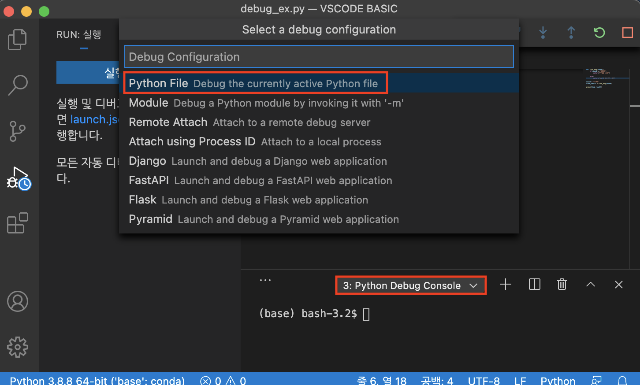
Task: Split the terminal panel
Action: pyautogui.click(x=534, y=285)
